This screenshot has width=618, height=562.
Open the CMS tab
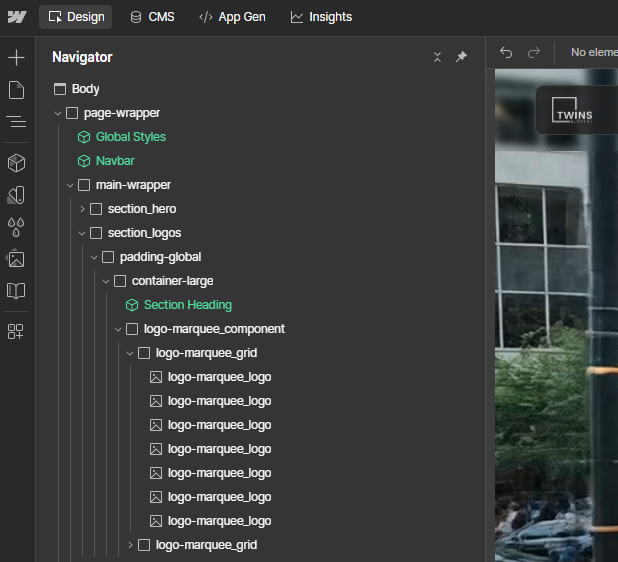click(152, 17)
